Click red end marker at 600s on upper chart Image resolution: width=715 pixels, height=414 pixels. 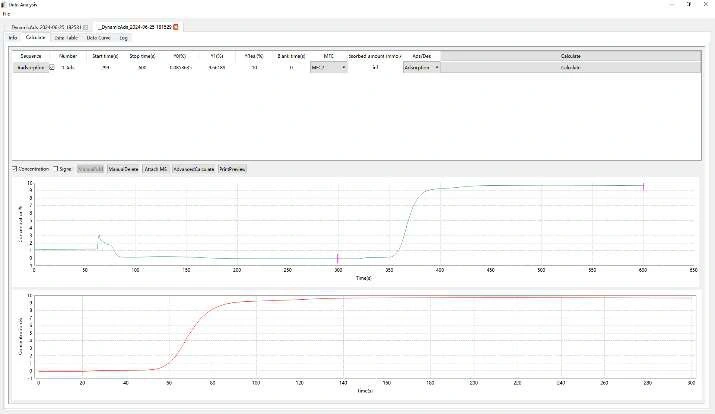(x=643, y=187)
